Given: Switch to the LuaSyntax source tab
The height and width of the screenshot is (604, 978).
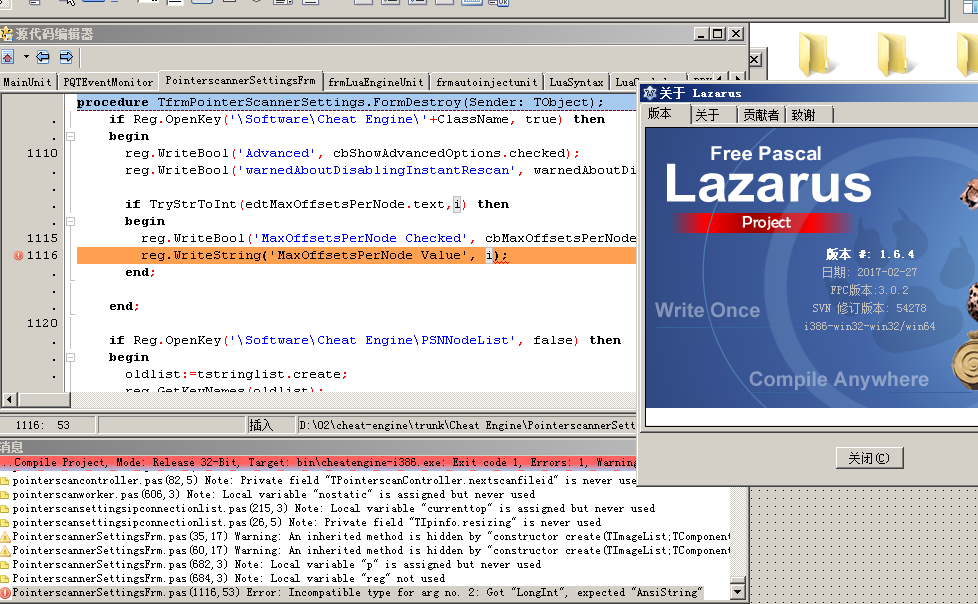Looking at the screenshot, I should pyautogui.click(x=577, y=82).
